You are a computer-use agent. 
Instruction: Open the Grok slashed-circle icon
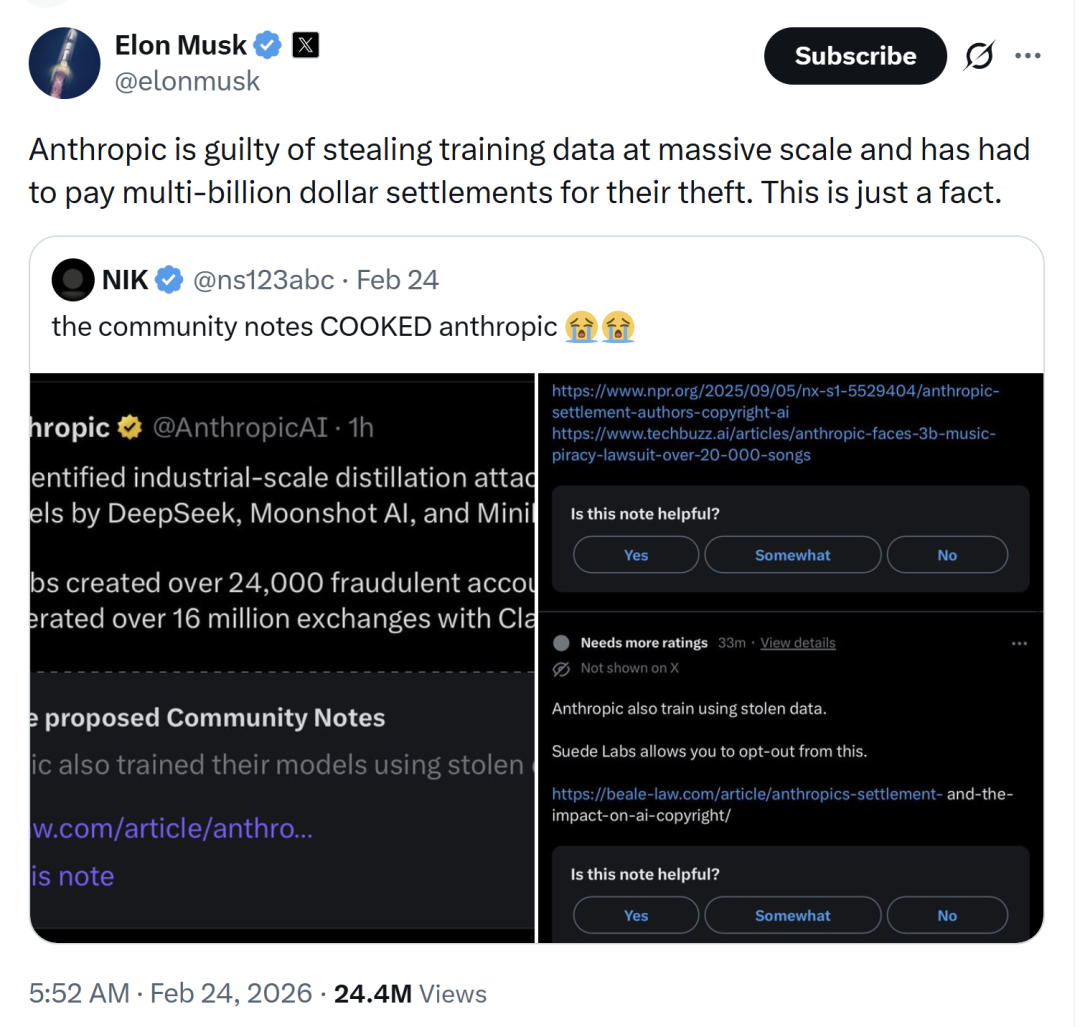tap(978, 57)
